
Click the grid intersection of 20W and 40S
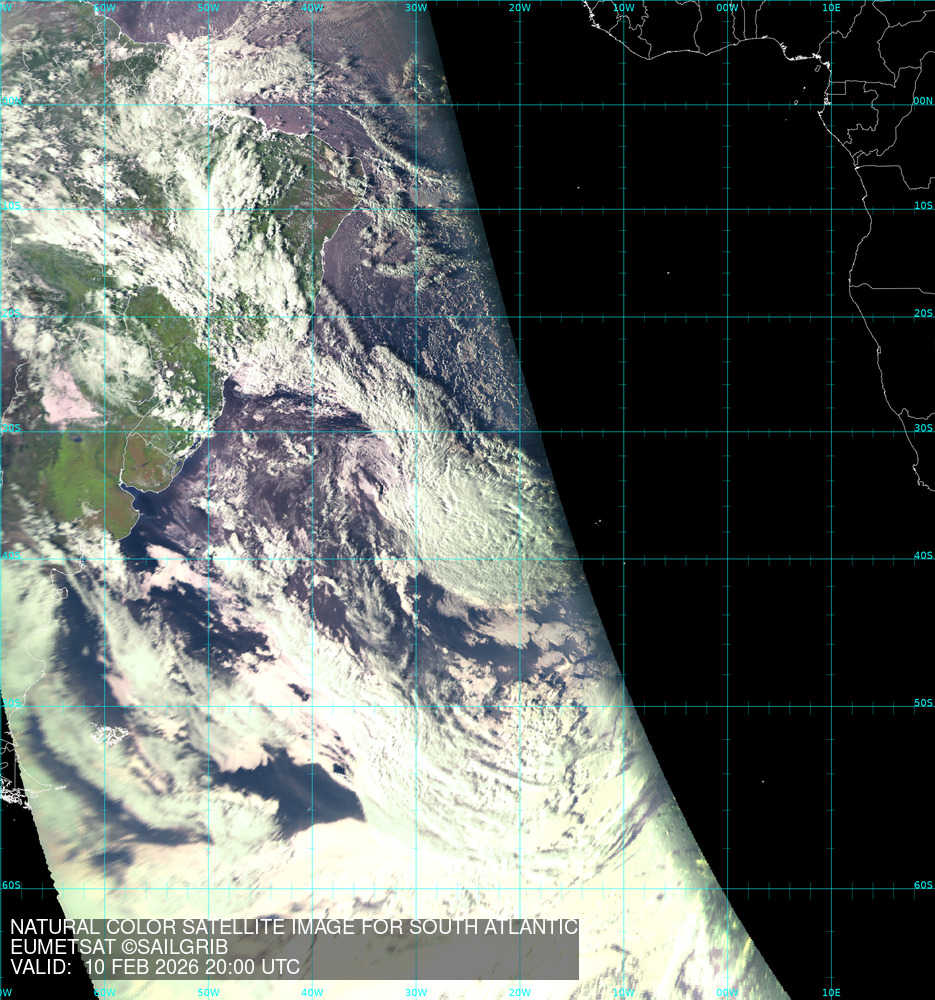[x=520, y=558]
